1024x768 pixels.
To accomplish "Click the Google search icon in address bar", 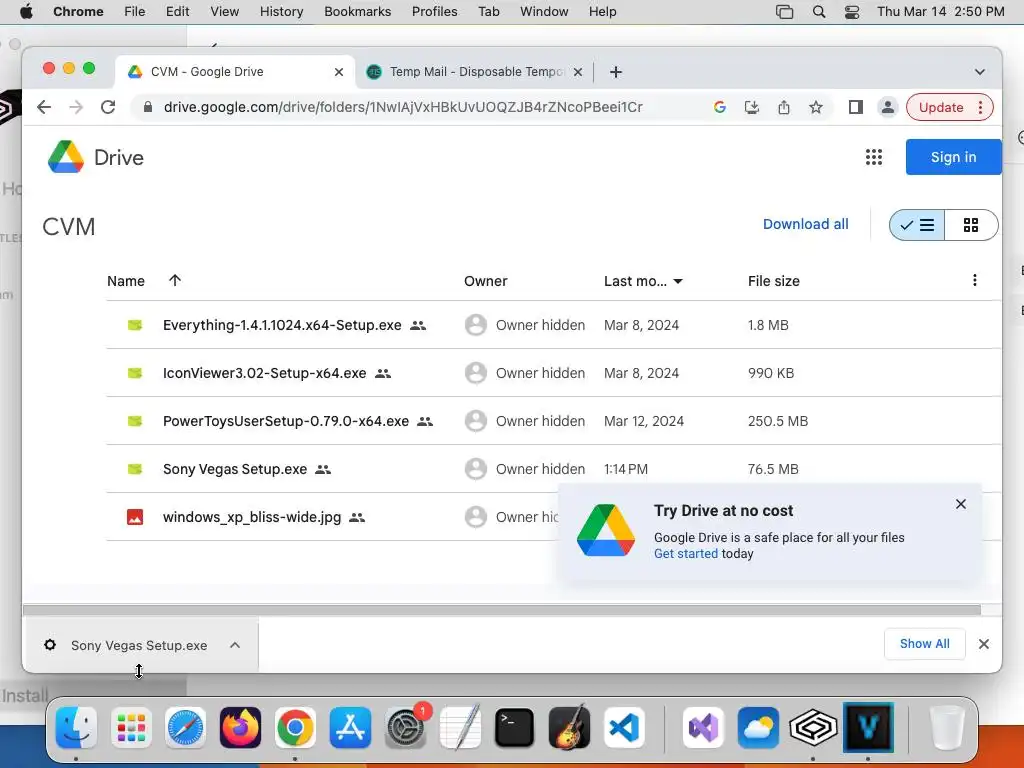I will (x=720, y=107).
